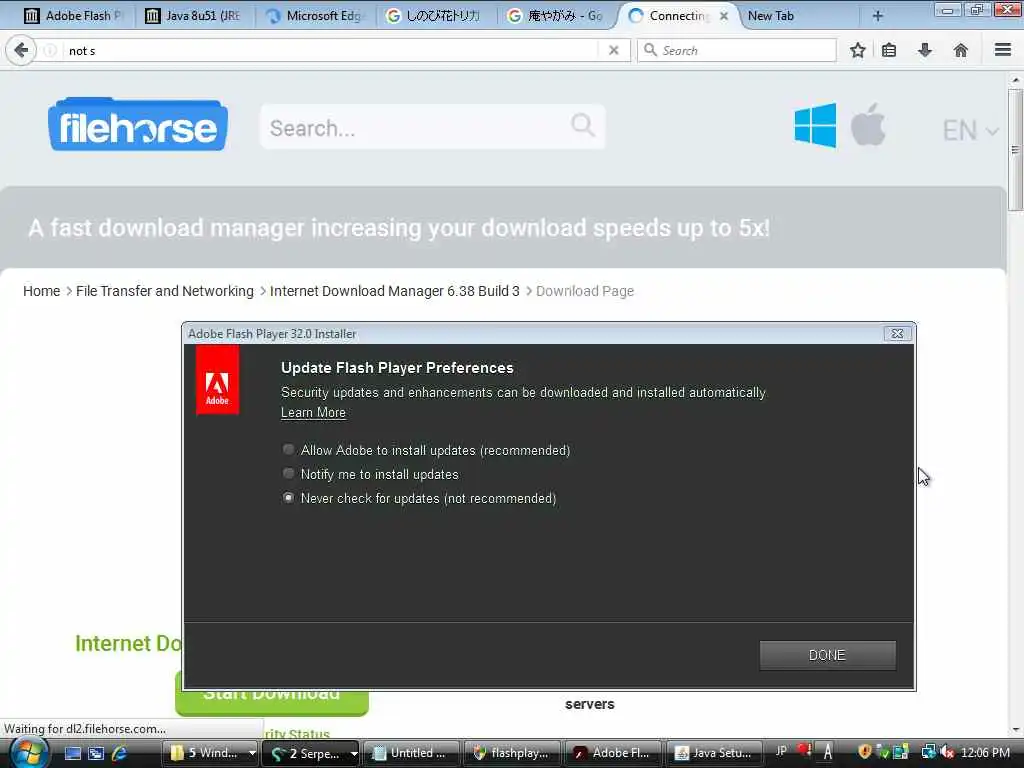This screenshot has width=1024, height=768.
Task: Switch to the しのび花トリカ Google tab
Action: [x=435, y=16]
